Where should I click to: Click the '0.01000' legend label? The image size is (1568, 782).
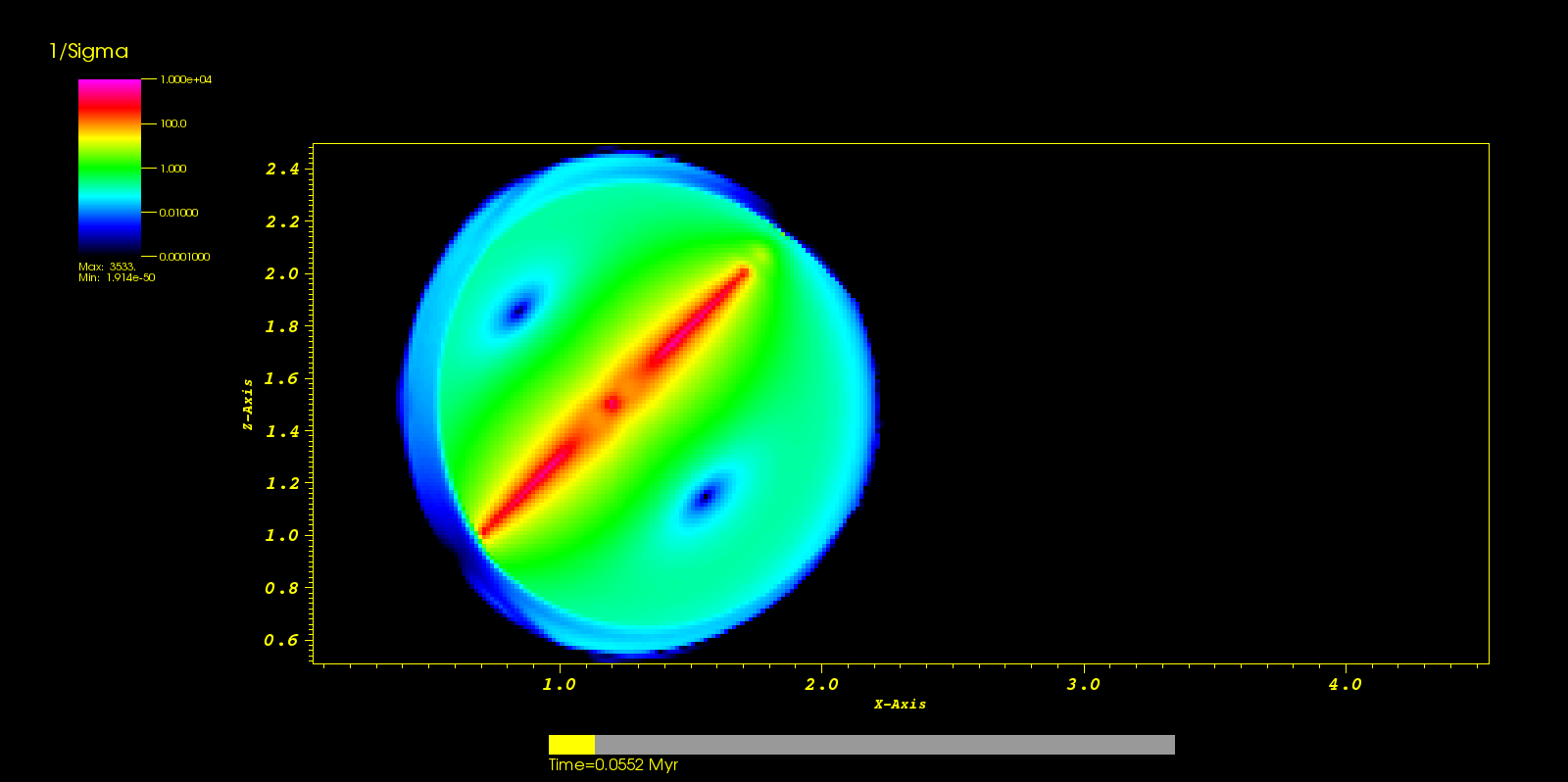(x=179, y=213)
